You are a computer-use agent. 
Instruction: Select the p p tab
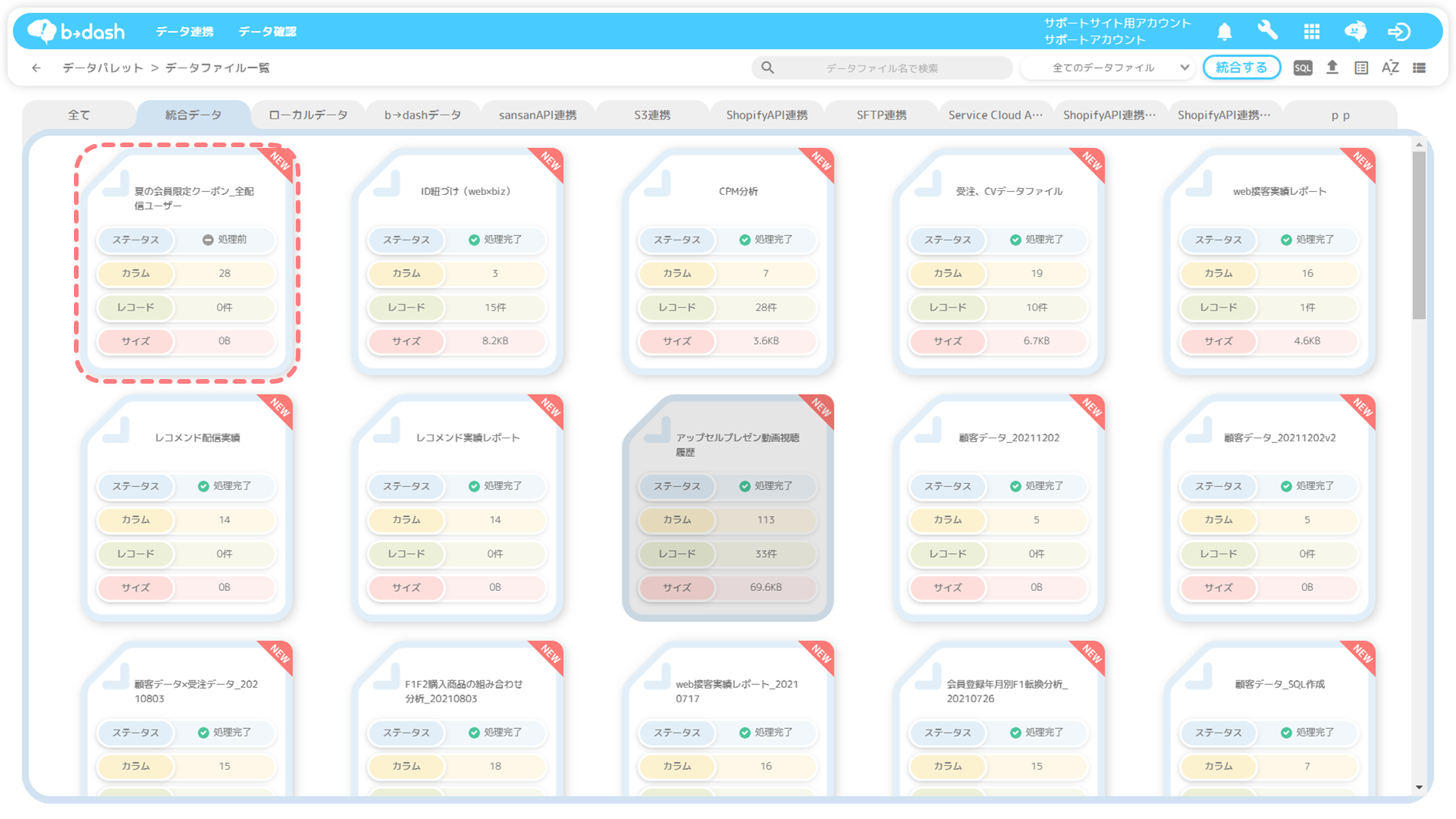point(1340,115)
